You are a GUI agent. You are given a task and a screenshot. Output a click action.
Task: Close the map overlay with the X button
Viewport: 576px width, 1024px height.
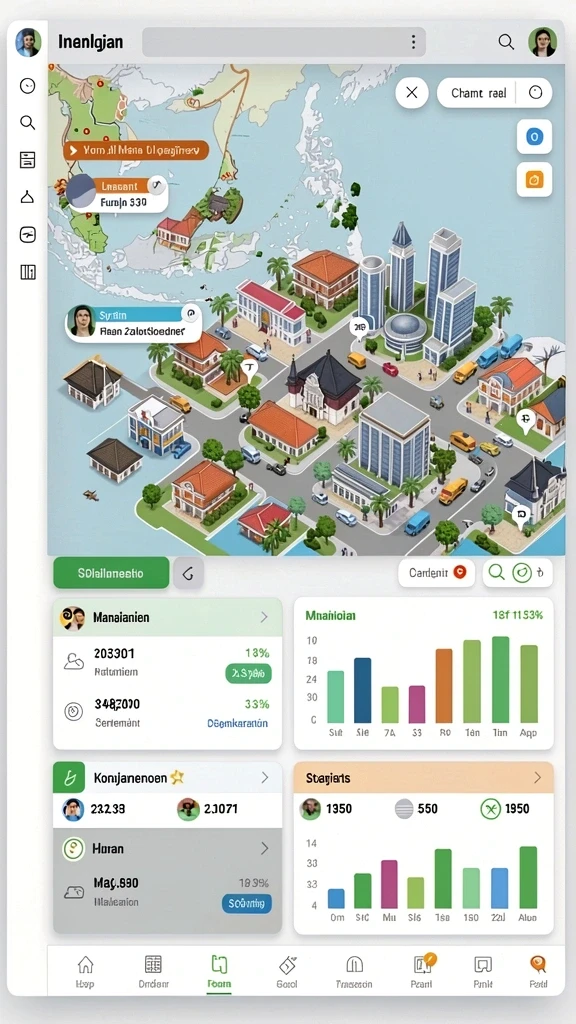(412, 93)
